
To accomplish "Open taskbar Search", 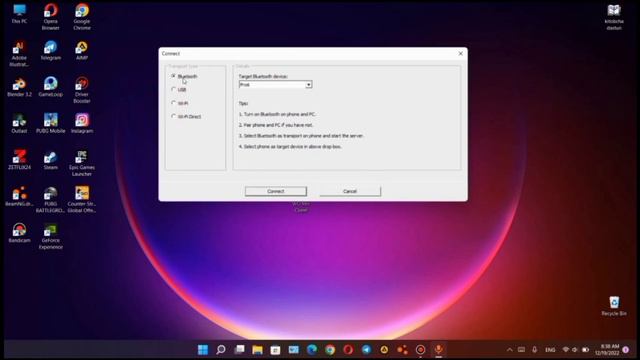I will pos(221,350).
